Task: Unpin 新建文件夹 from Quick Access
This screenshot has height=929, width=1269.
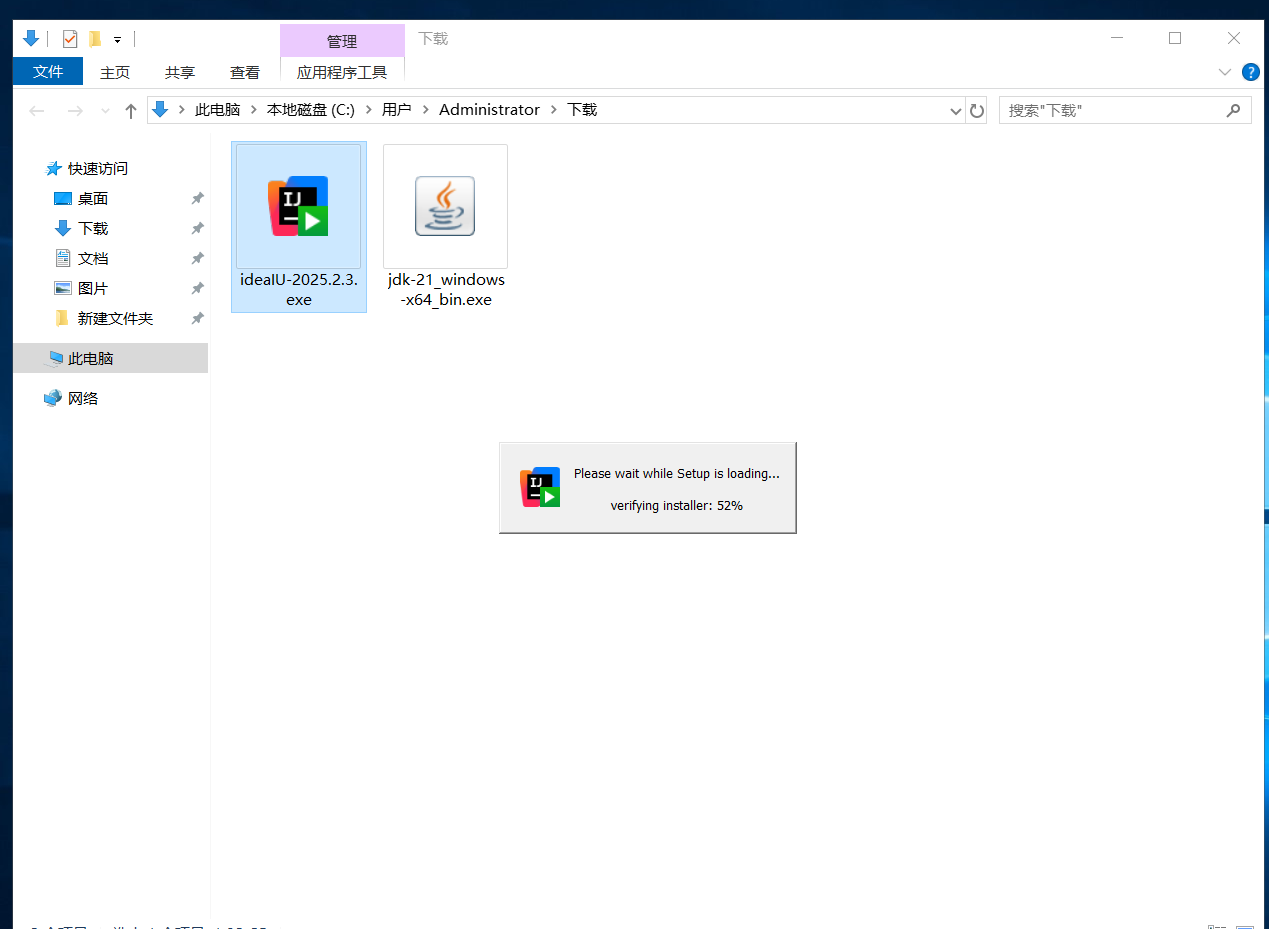Action: click(x=197, y=318)
